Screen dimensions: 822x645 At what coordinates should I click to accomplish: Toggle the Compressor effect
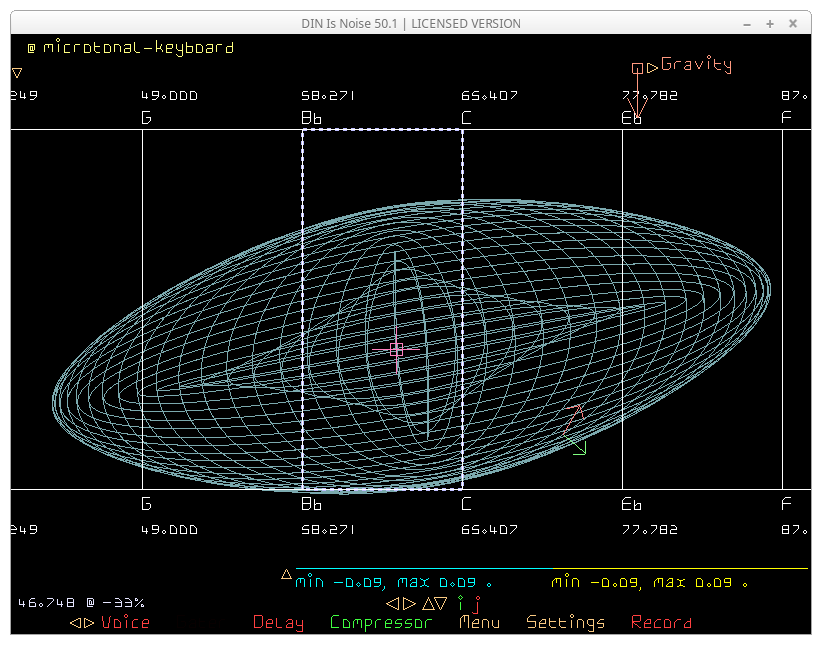pyautogui.click(x=381, y=623)
